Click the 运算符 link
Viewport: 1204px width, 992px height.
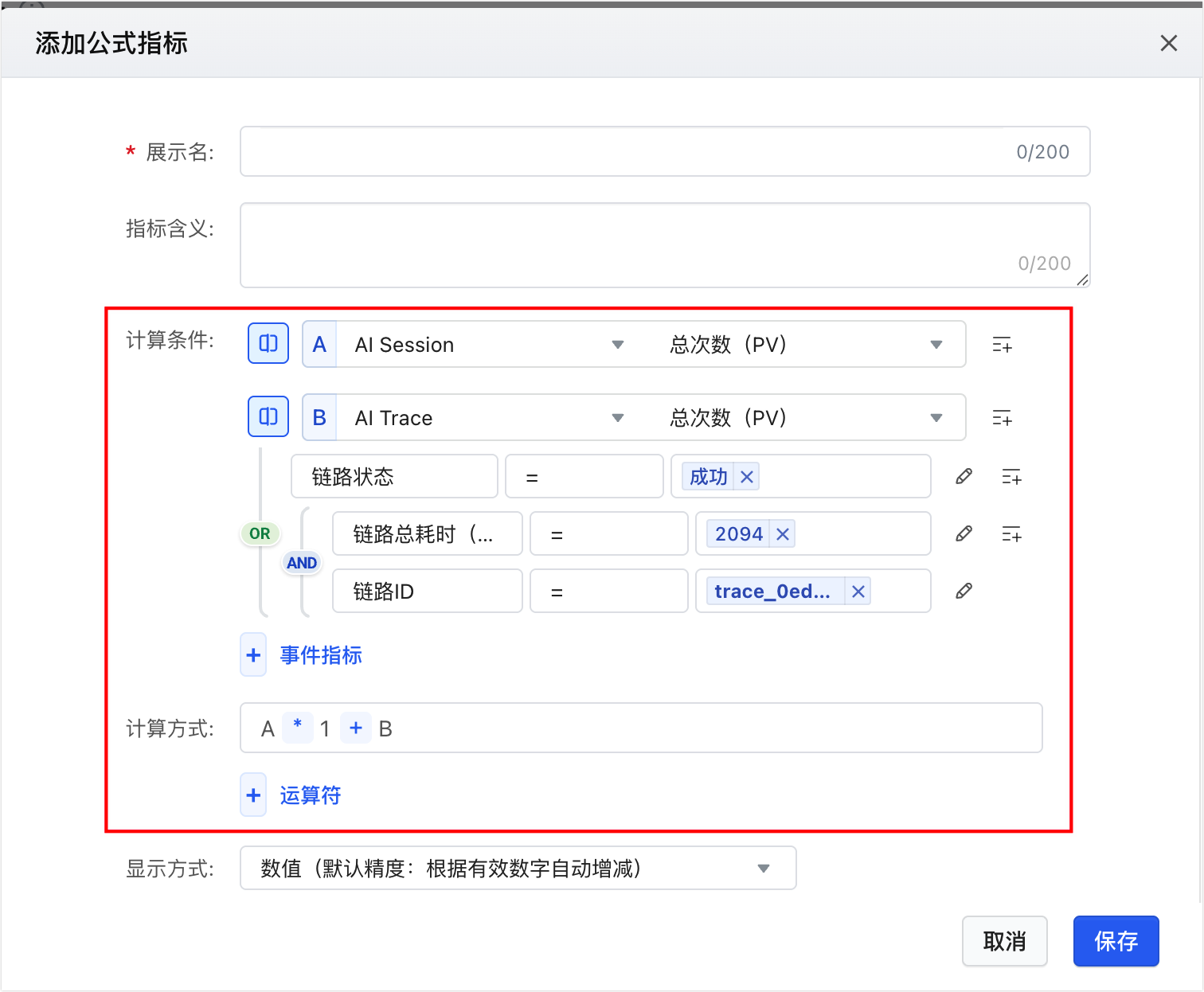(311, 795)
